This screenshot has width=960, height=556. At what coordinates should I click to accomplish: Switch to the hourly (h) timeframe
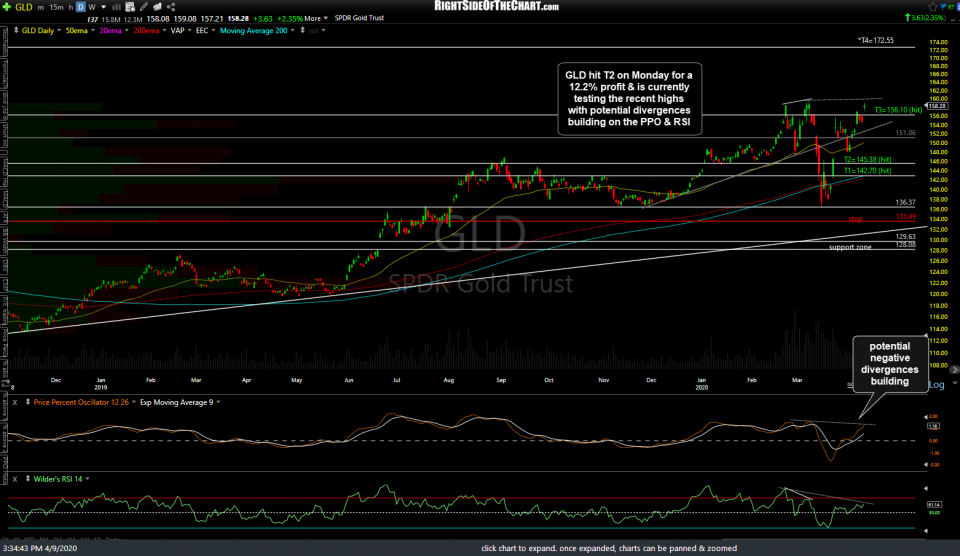[x=70, y=7]
